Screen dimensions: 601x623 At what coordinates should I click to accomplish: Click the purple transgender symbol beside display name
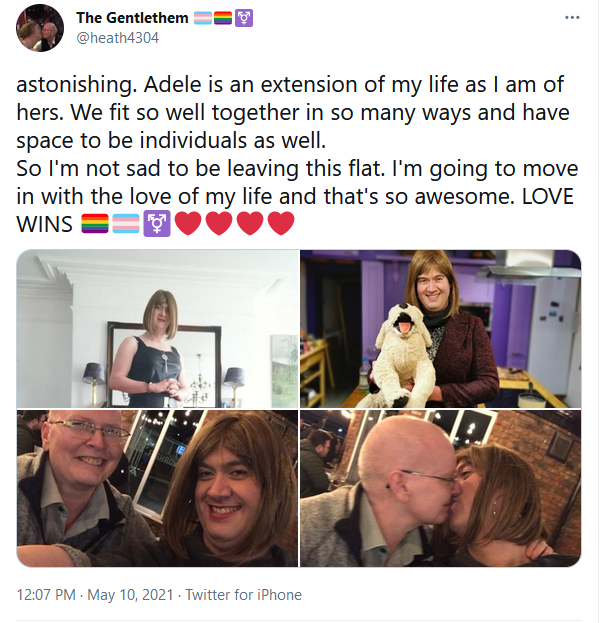(244, 18)
